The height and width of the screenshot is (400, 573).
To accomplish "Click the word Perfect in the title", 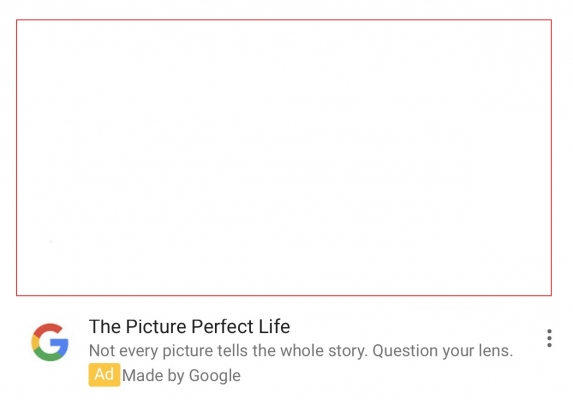I will (x=223, y=326).
